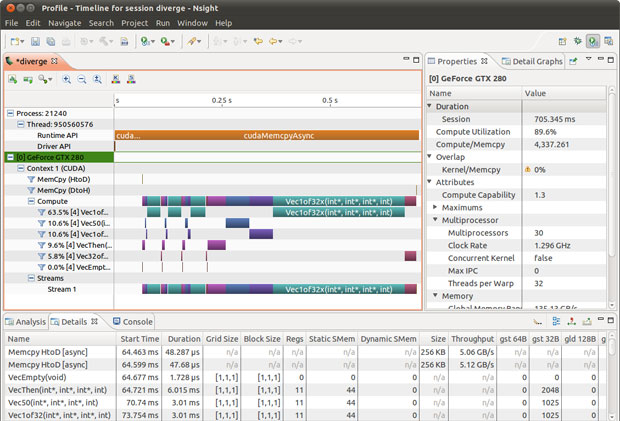Click the pin icon in Properties panel
Image resolution: width=620 pixels, height=421 pixels.
tap(574, 61)
